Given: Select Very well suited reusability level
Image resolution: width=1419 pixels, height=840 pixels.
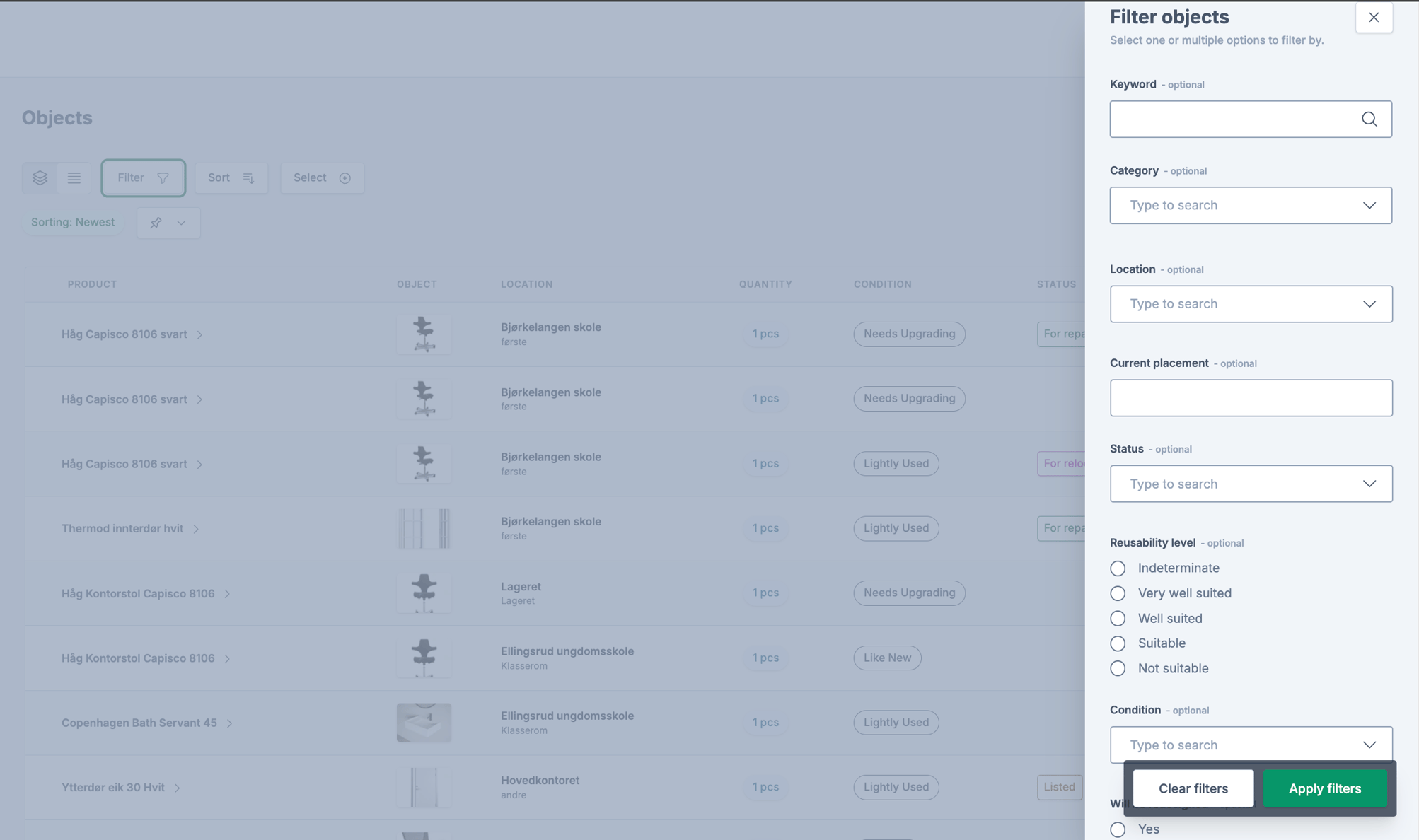Looking at the screenshot, I should (1118, 593).
